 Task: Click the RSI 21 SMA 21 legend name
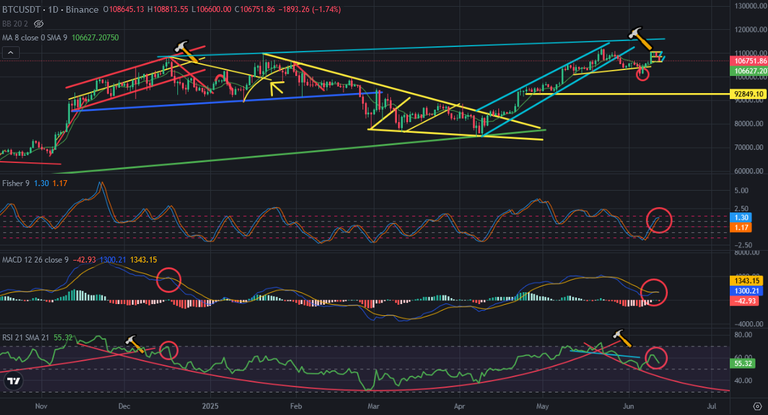(26, 338)
